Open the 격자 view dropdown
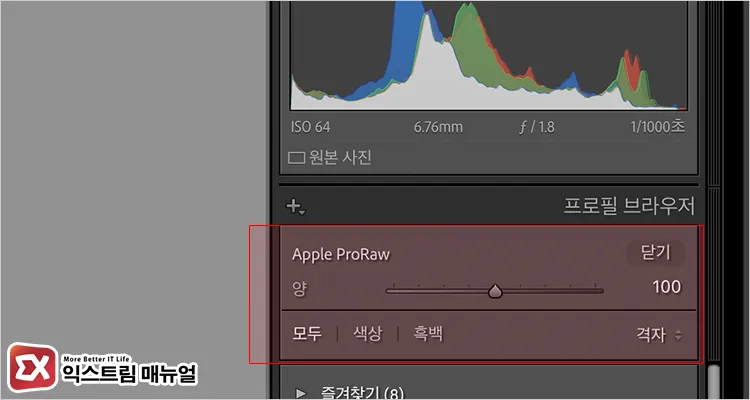The image size is (750, 400). (658, 335)
